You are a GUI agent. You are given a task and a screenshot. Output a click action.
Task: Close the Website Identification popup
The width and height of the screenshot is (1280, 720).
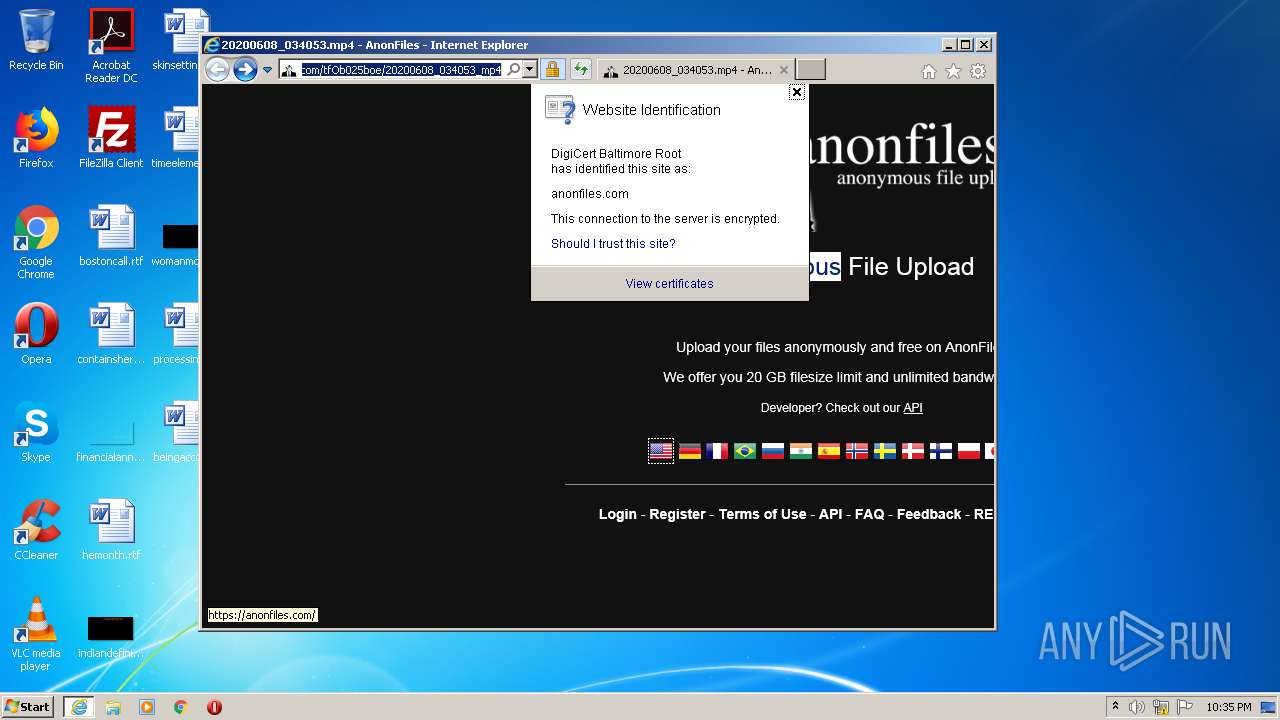(x=796, y=92)
